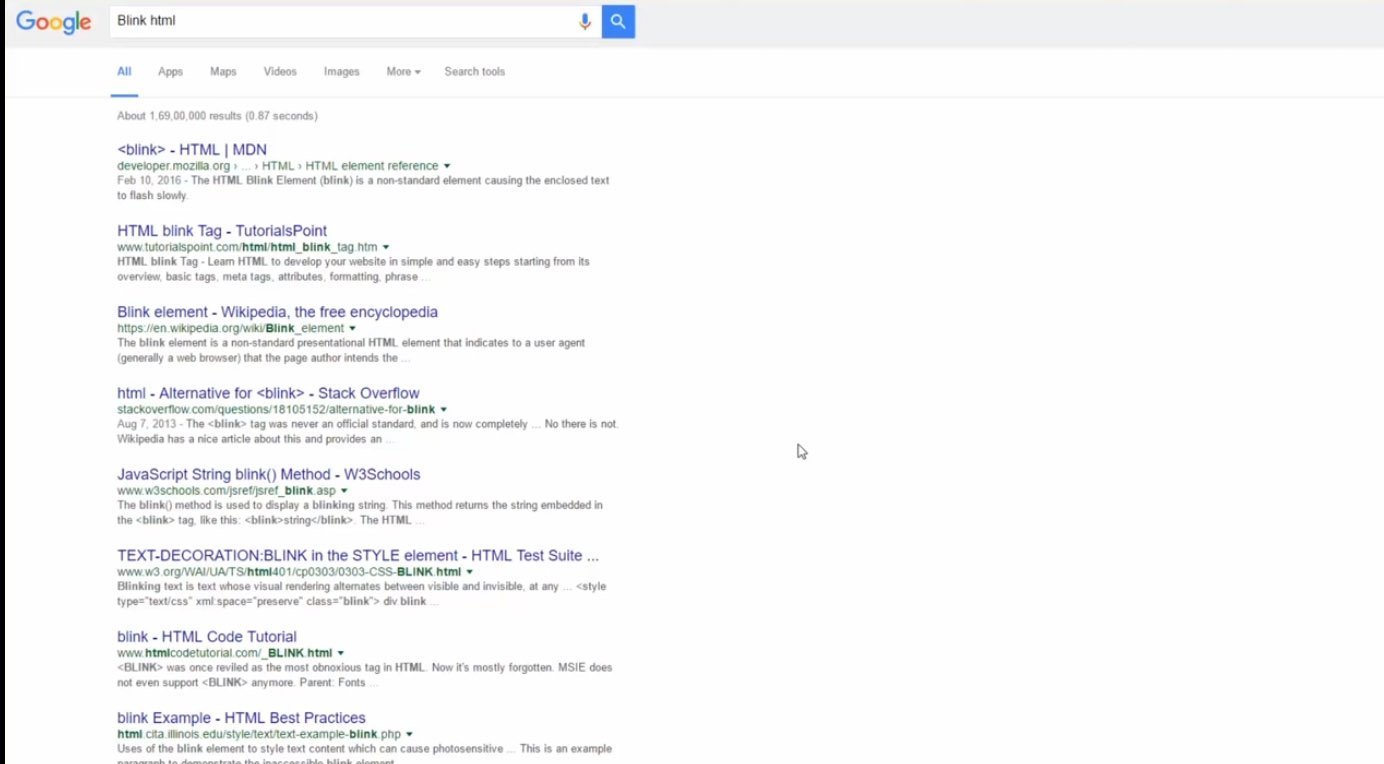Open 'blink Example - HTML Best Practices' result
Image resolution: width=1384 pixels, height=764 pixels.
[241, 717]
